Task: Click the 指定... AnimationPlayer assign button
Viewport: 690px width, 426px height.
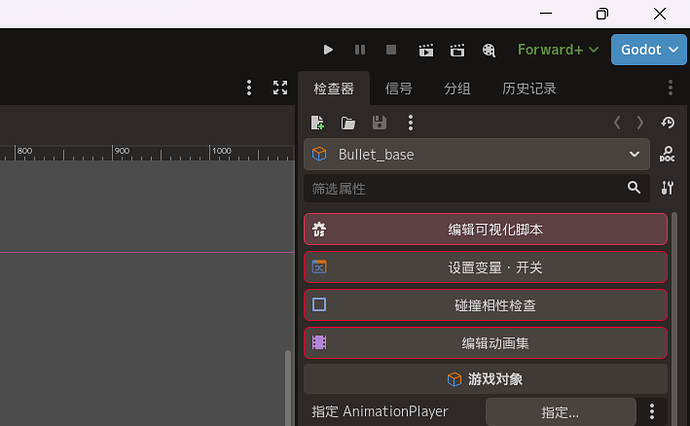Action: tap(561, 412)
